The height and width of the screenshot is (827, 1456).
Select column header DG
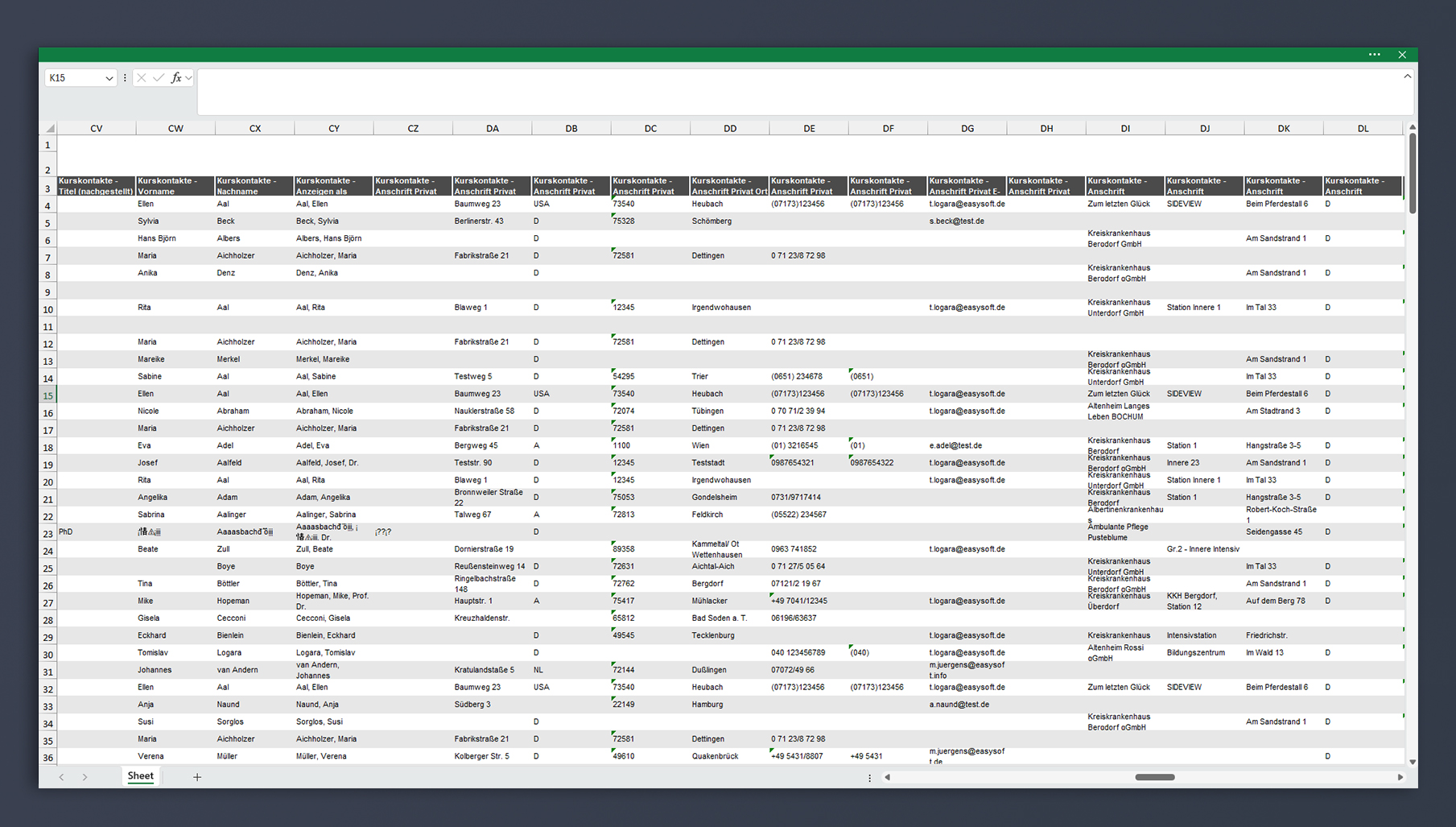pos(967,128)
